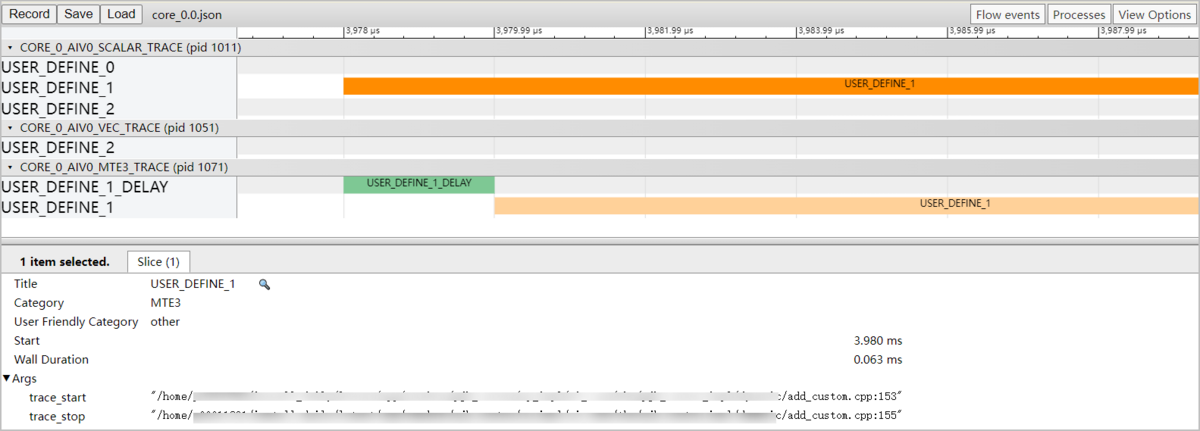This screenshot has height=431, width=1200.
Task: Click the magnifier icon beside slice title
Action: pos(265,285)
